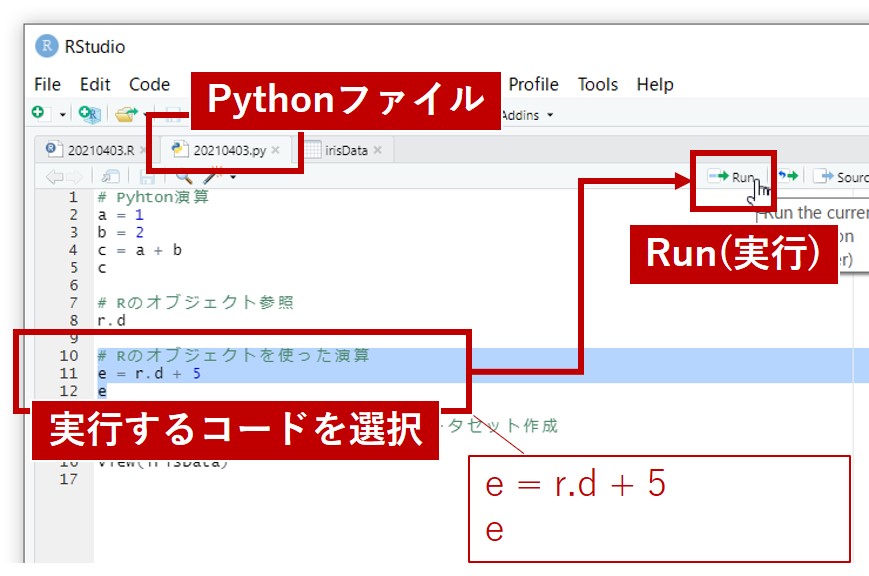
Task: Expand the New File dropdown arrow
Action: [x=62, y=116]
